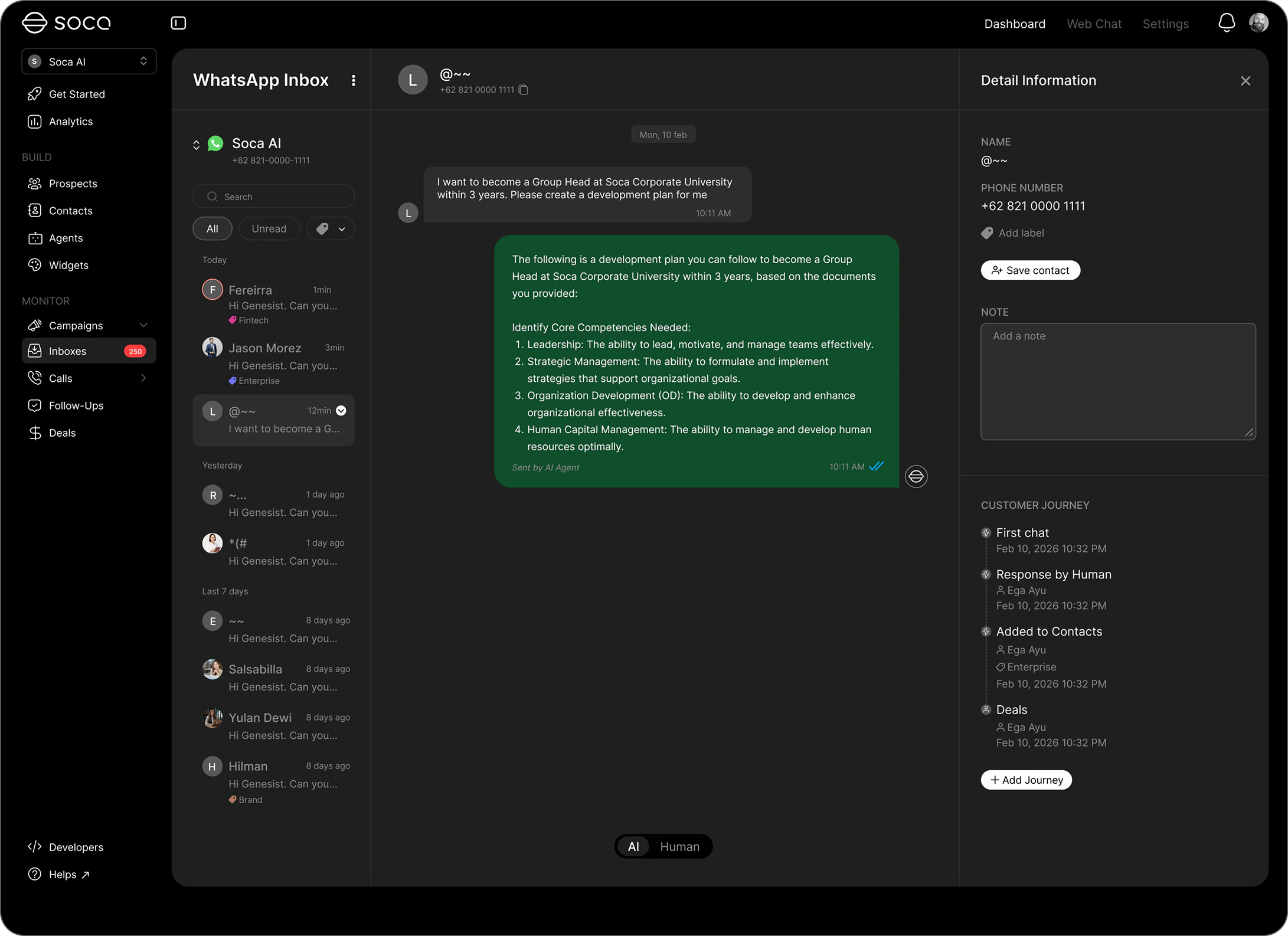Click the Soca agent avatar icon beside reply
This screenshot has width=1288, height=936.
click(x=916, y=476)
